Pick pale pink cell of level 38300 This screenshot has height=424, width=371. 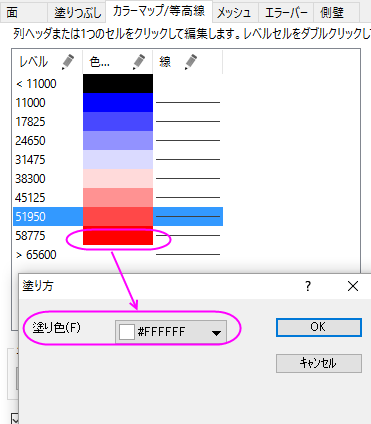(x=118, y=178)
